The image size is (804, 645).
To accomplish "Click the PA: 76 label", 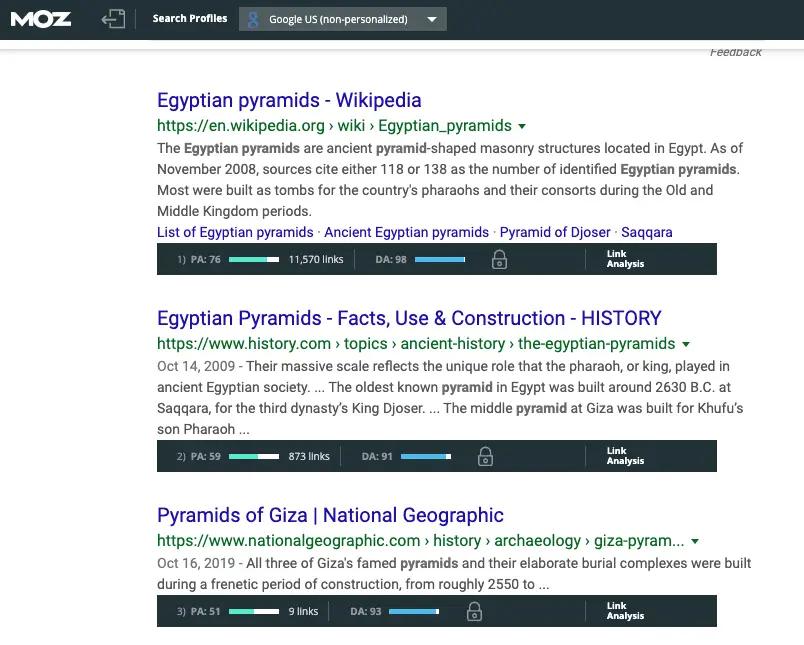I will 206,259.
